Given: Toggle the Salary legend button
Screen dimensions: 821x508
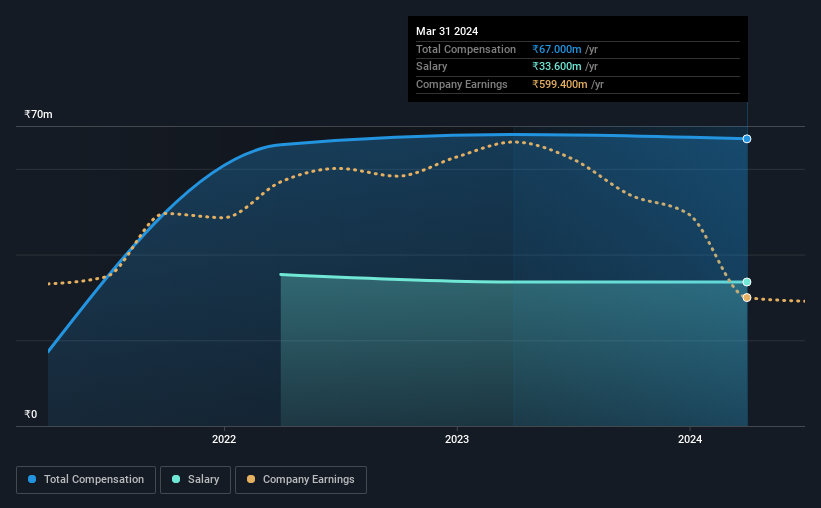Looking at the screenshot, I should coord(195,480).
